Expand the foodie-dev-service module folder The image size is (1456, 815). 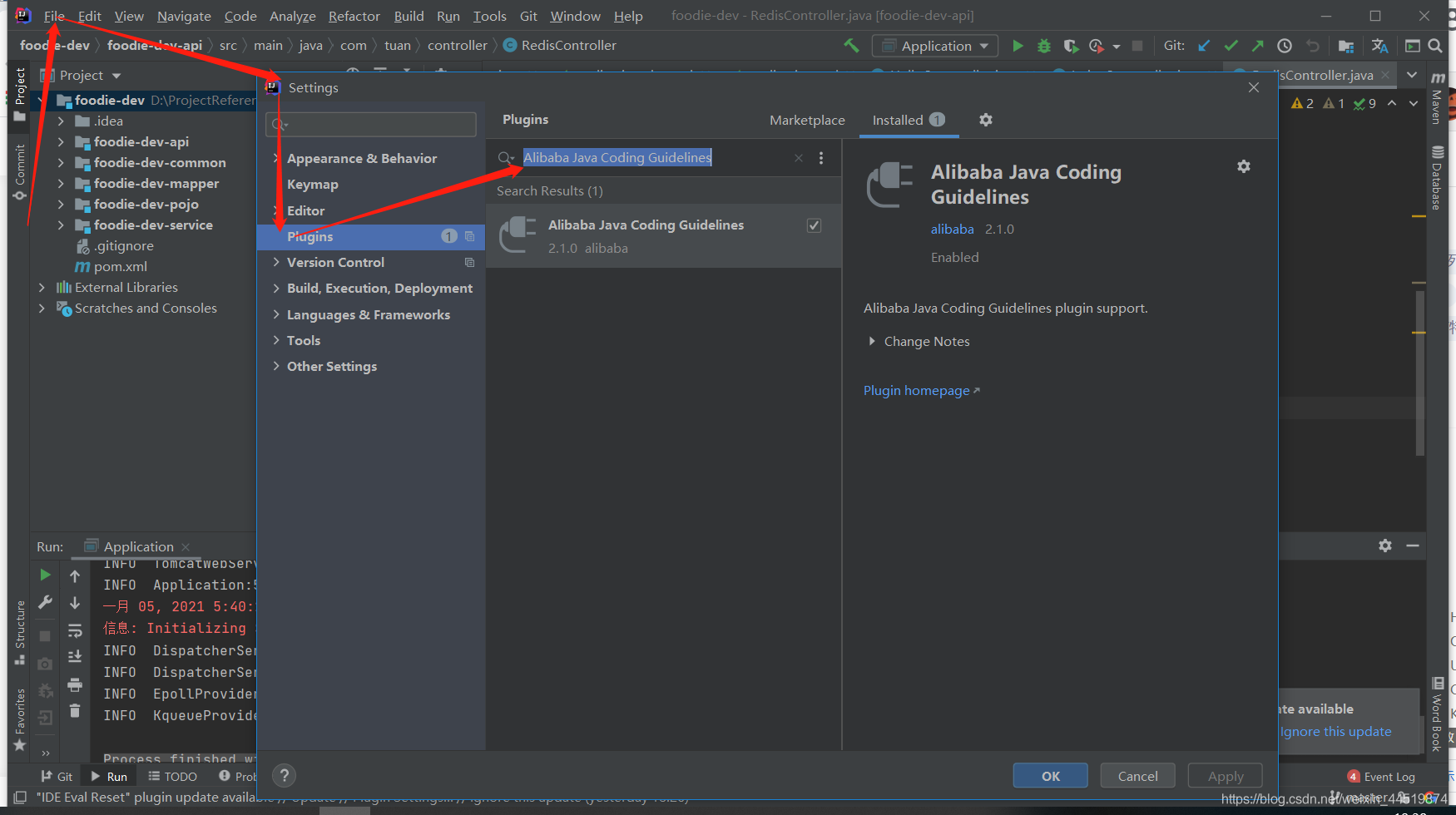[x=61, y=225]
